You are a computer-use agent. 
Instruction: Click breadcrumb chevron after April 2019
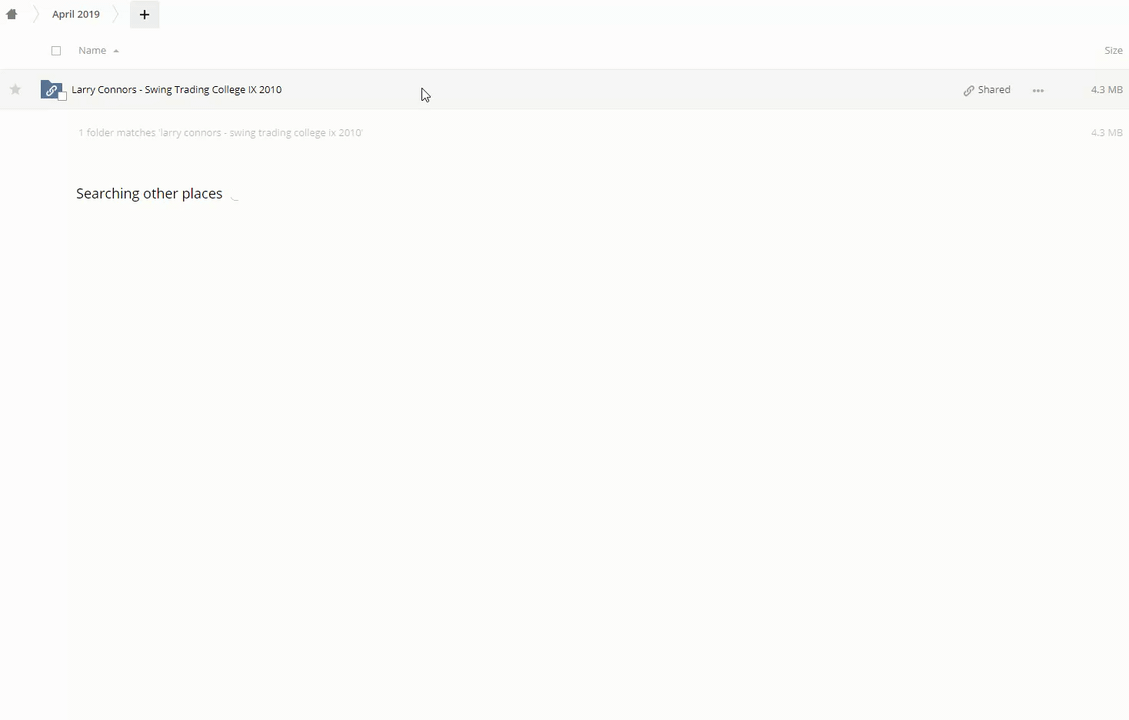[116, 14]
